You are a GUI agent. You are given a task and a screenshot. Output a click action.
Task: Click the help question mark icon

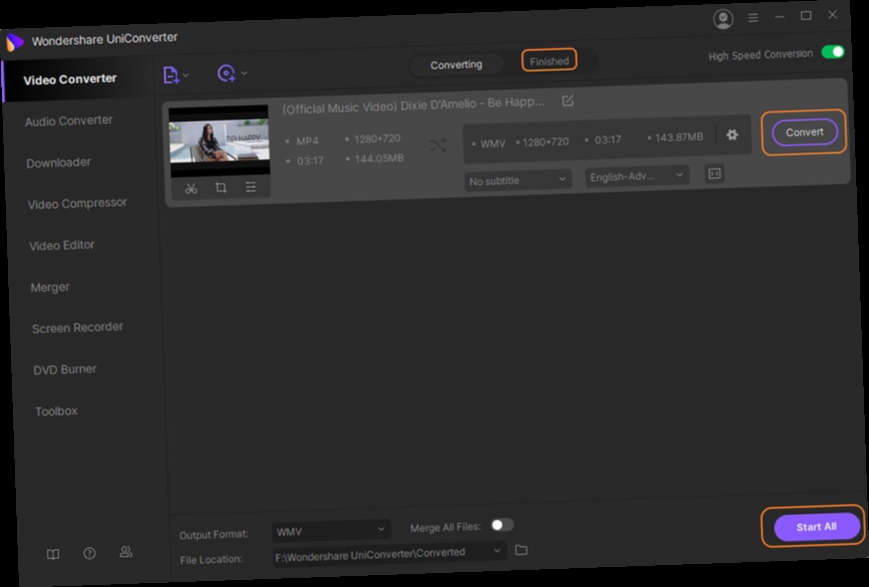point(89,553)
